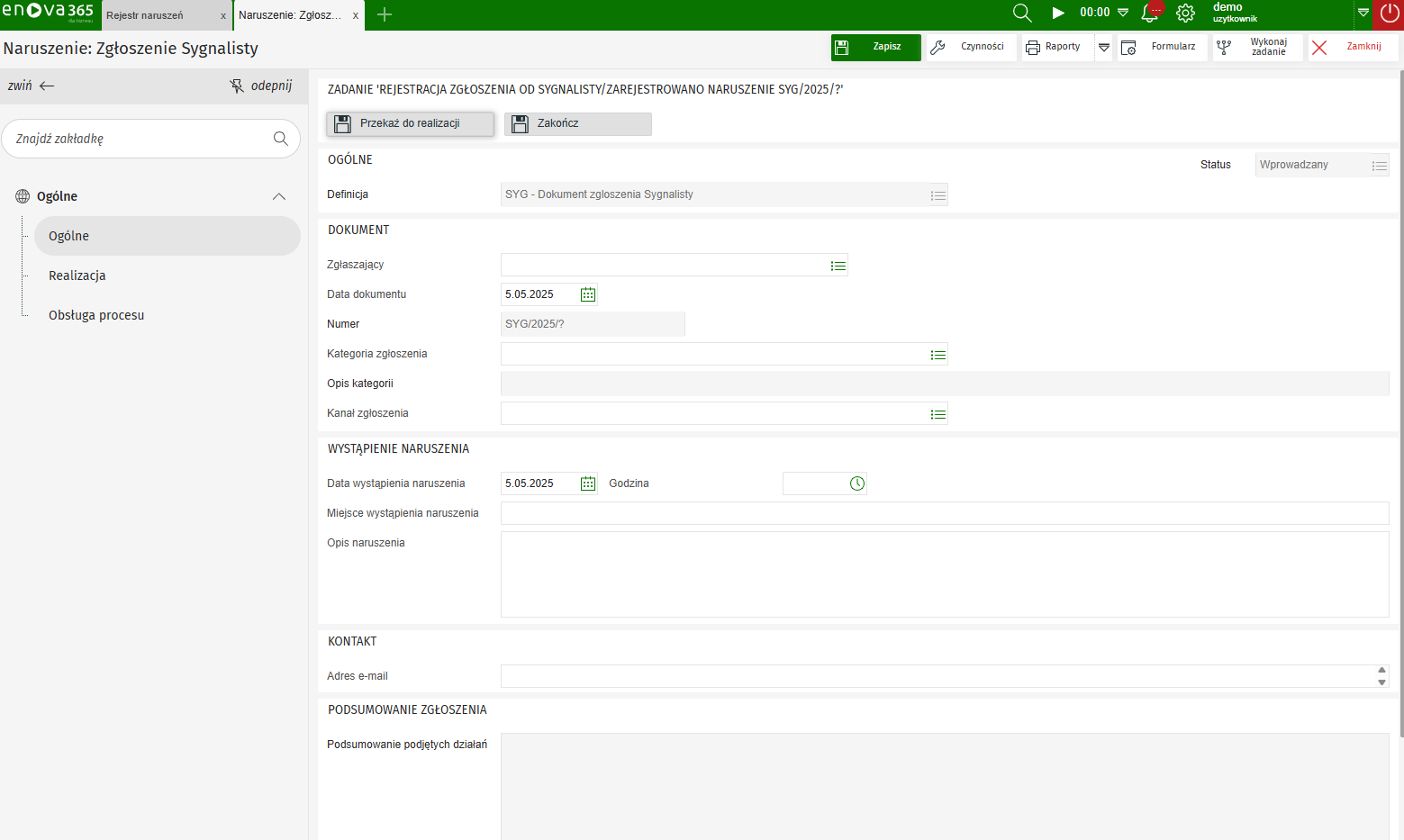Select Realizacja in the sidebar
The width and height of the screenshot is (1404, 840).
[x=77, y=275]
